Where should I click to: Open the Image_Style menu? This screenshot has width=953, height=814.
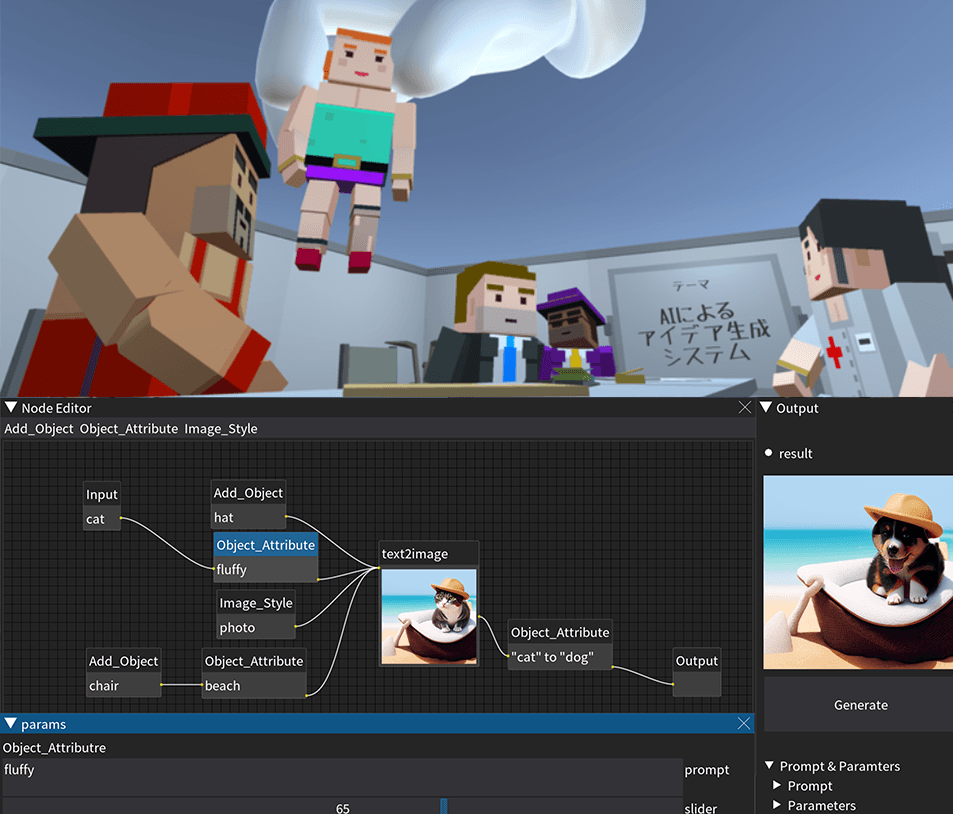(221, 428)
